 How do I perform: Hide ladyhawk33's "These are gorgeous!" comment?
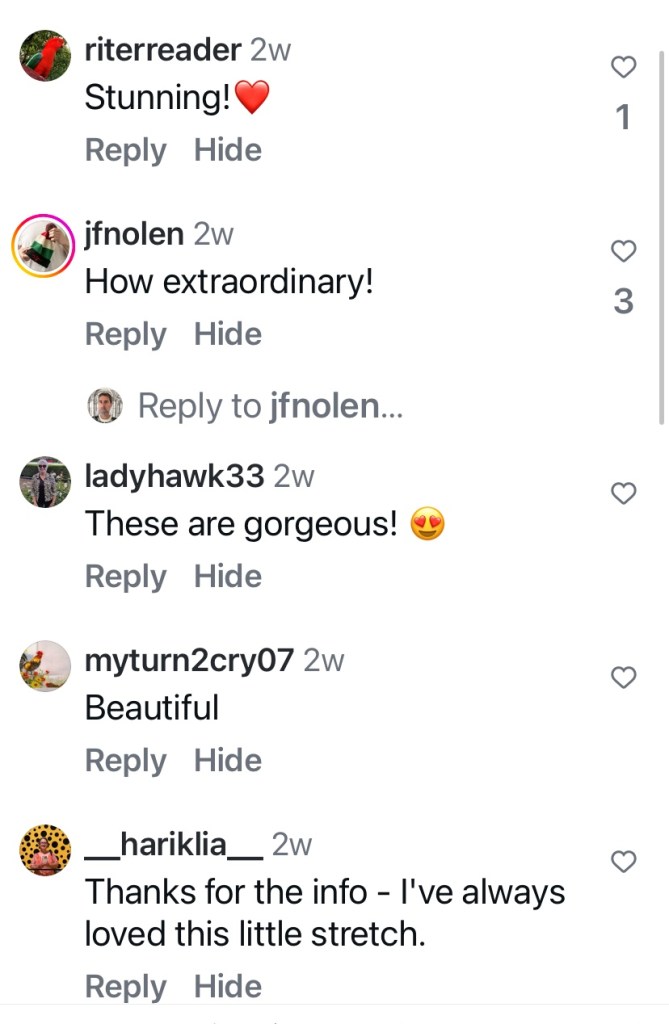pos(228,577)
